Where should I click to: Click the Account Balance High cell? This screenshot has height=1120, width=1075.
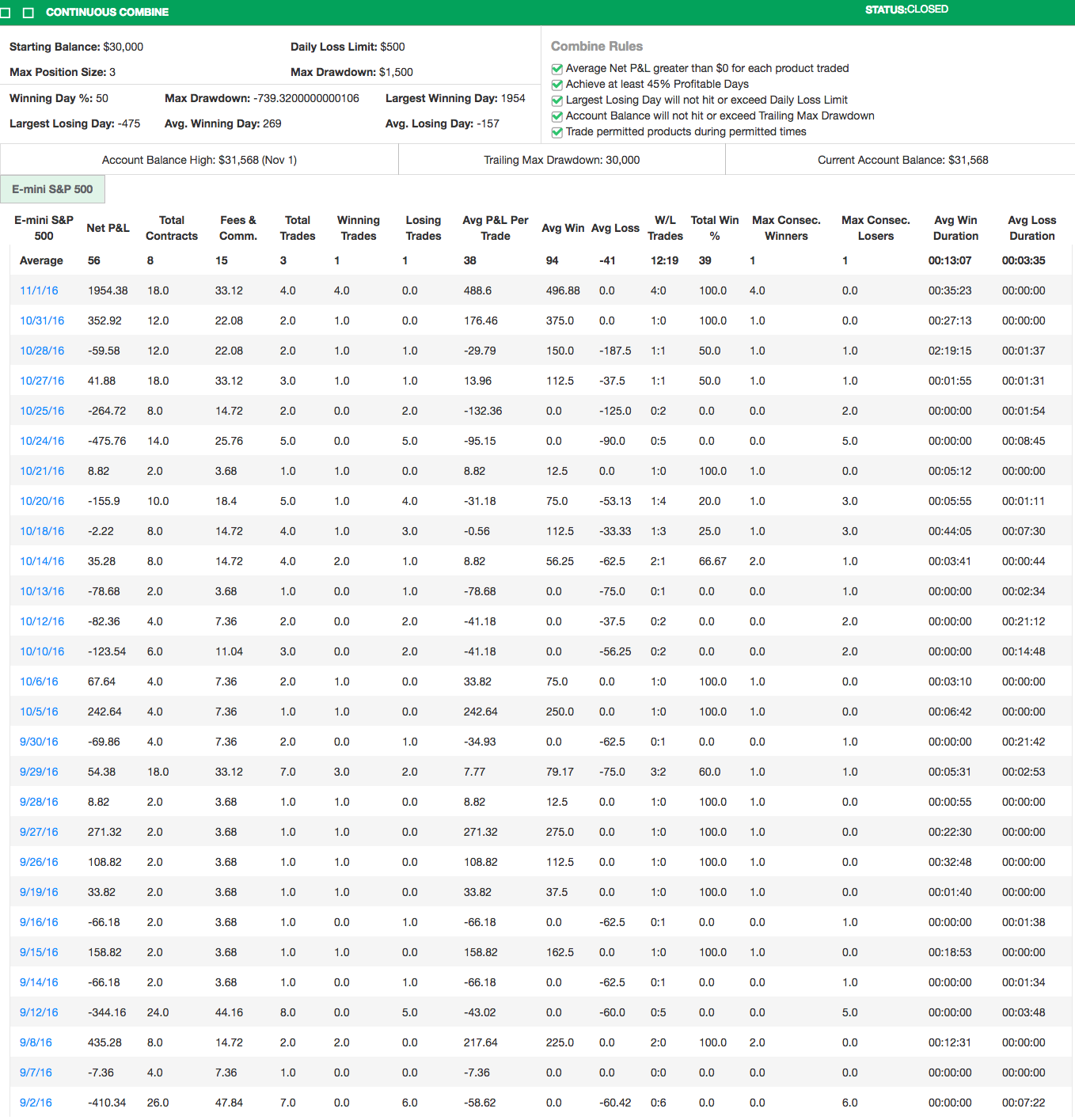pos(199,160)
